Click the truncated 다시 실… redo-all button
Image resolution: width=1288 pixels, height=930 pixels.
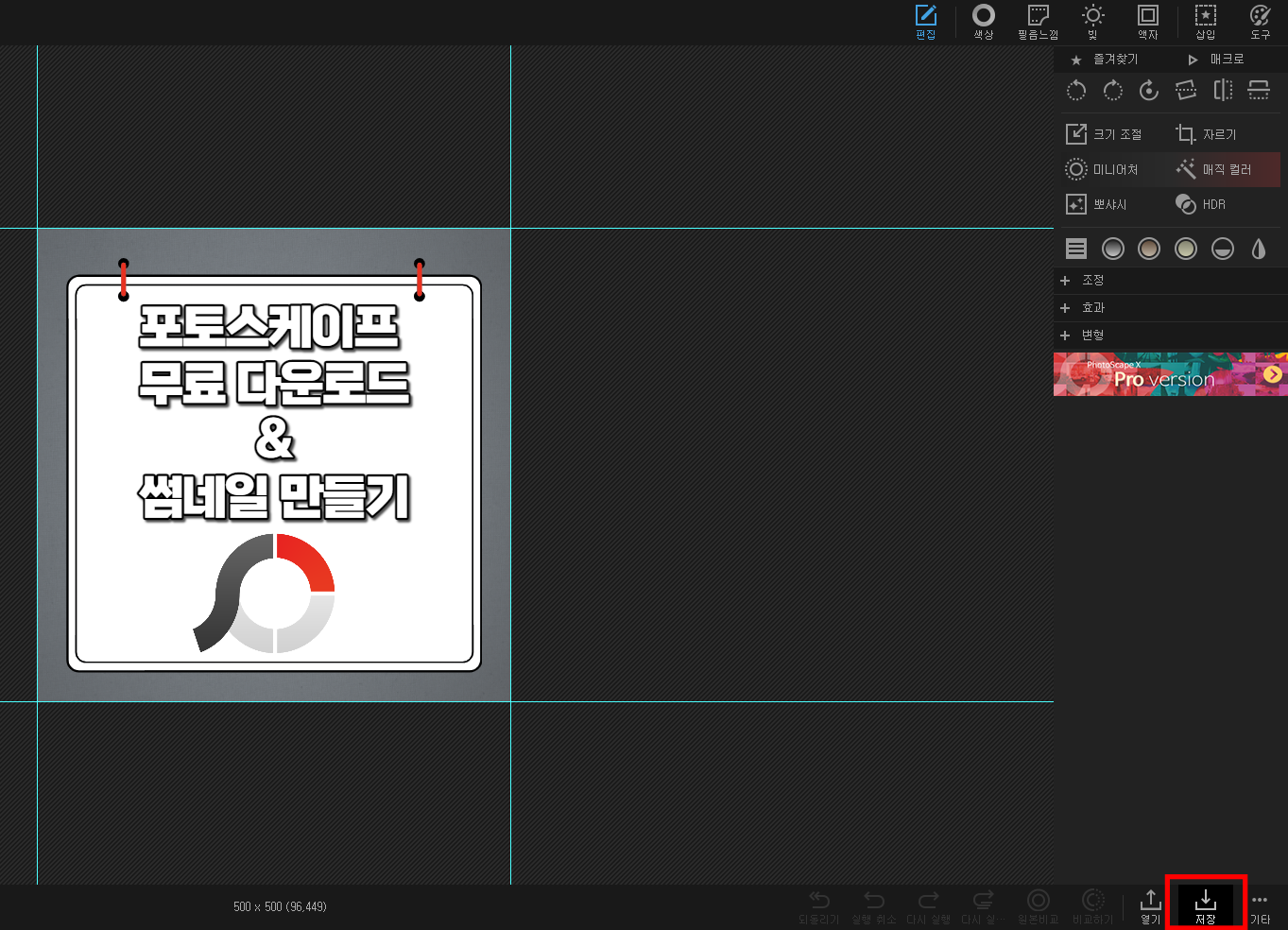click(x=983, y=907)
